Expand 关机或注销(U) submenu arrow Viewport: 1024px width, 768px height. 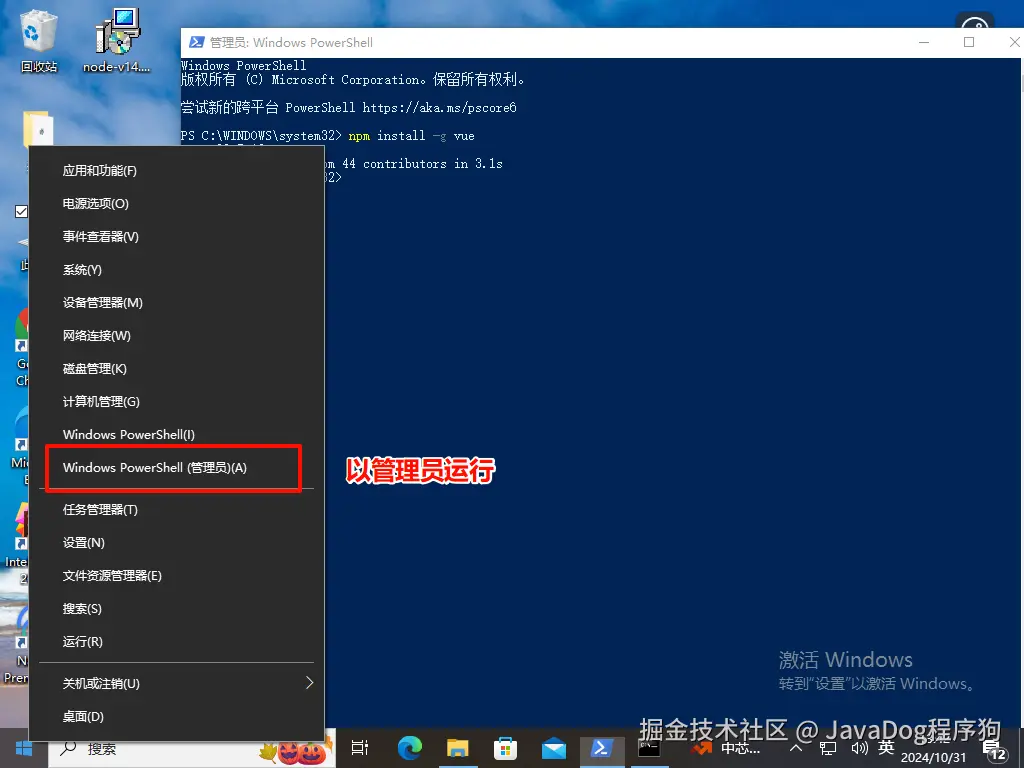tap(310, 683)
